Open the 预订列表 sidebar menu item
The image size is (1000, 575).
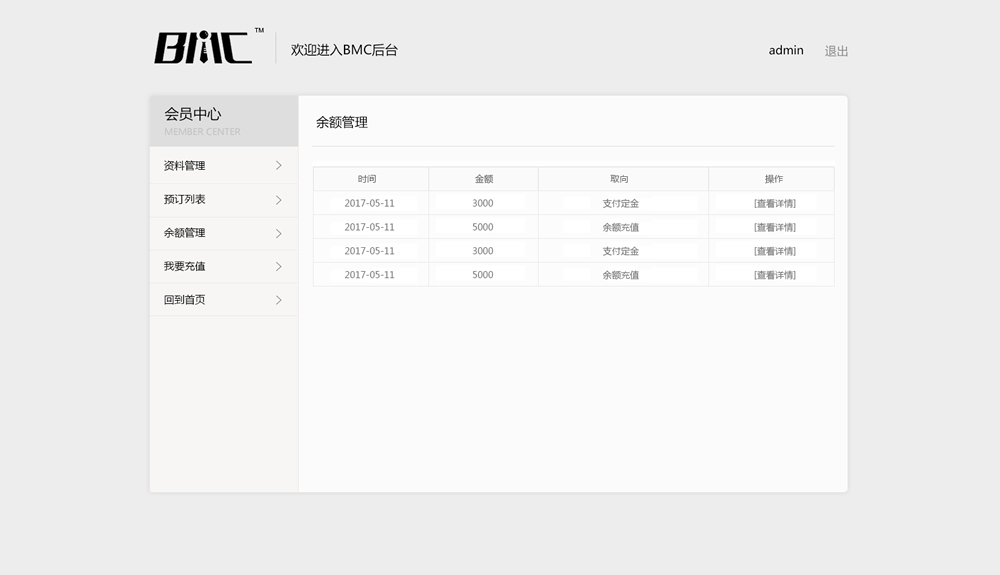(185, 200)
